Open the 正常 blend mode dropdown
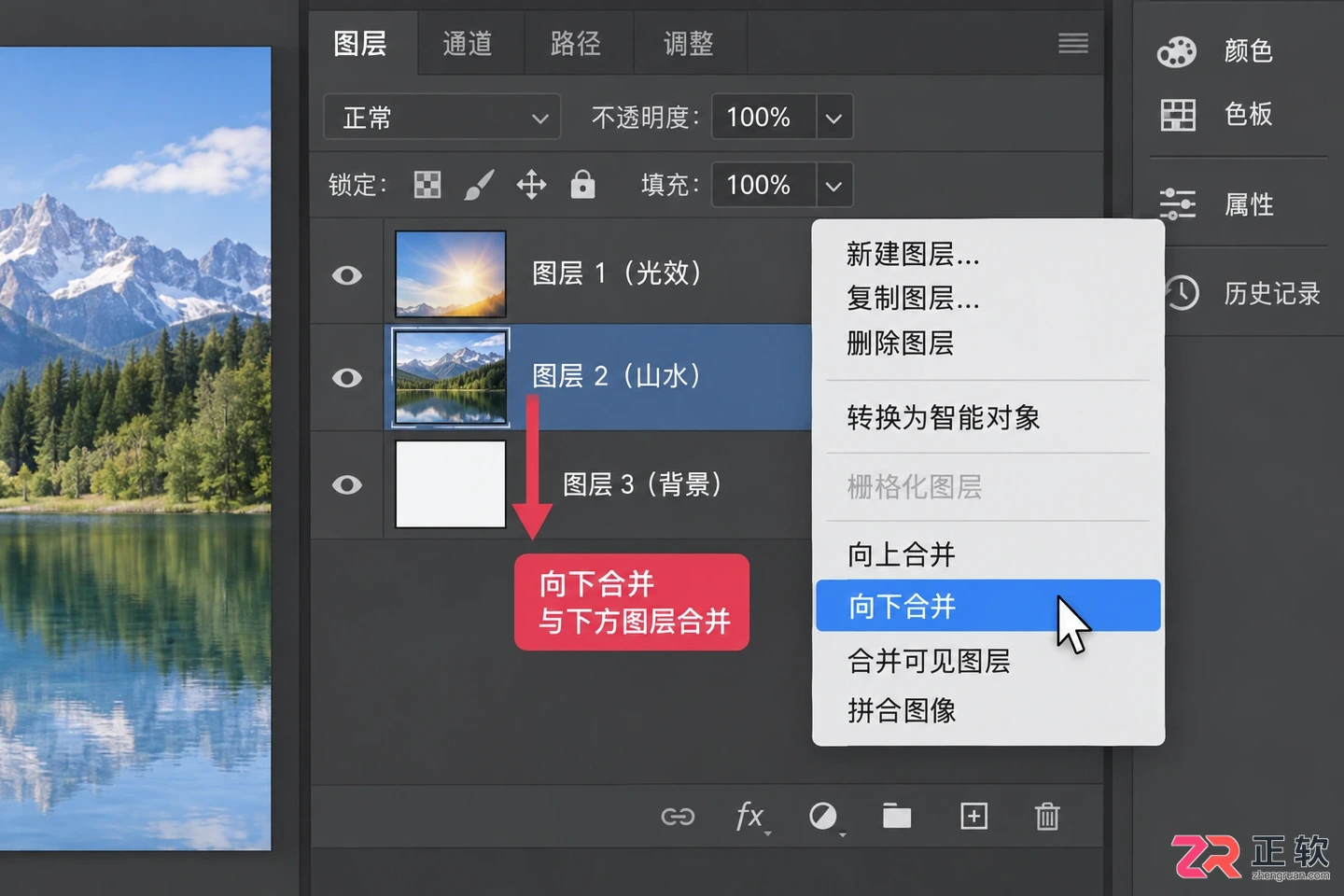Image resolution: width=1344 pixels, height=896 pixels. pos(442,118)
